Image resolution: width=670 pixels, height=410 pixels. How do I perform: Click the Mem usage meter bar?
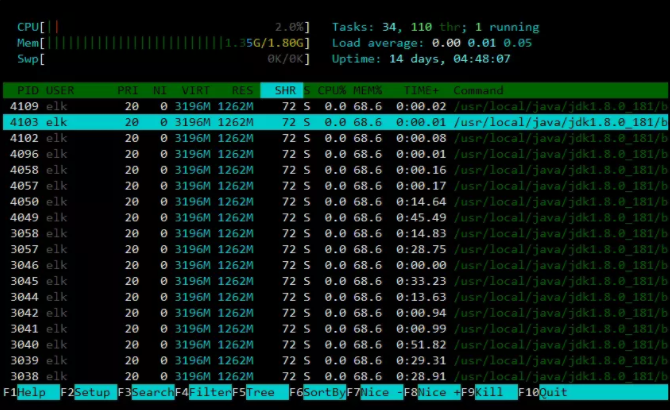(163, 43)
